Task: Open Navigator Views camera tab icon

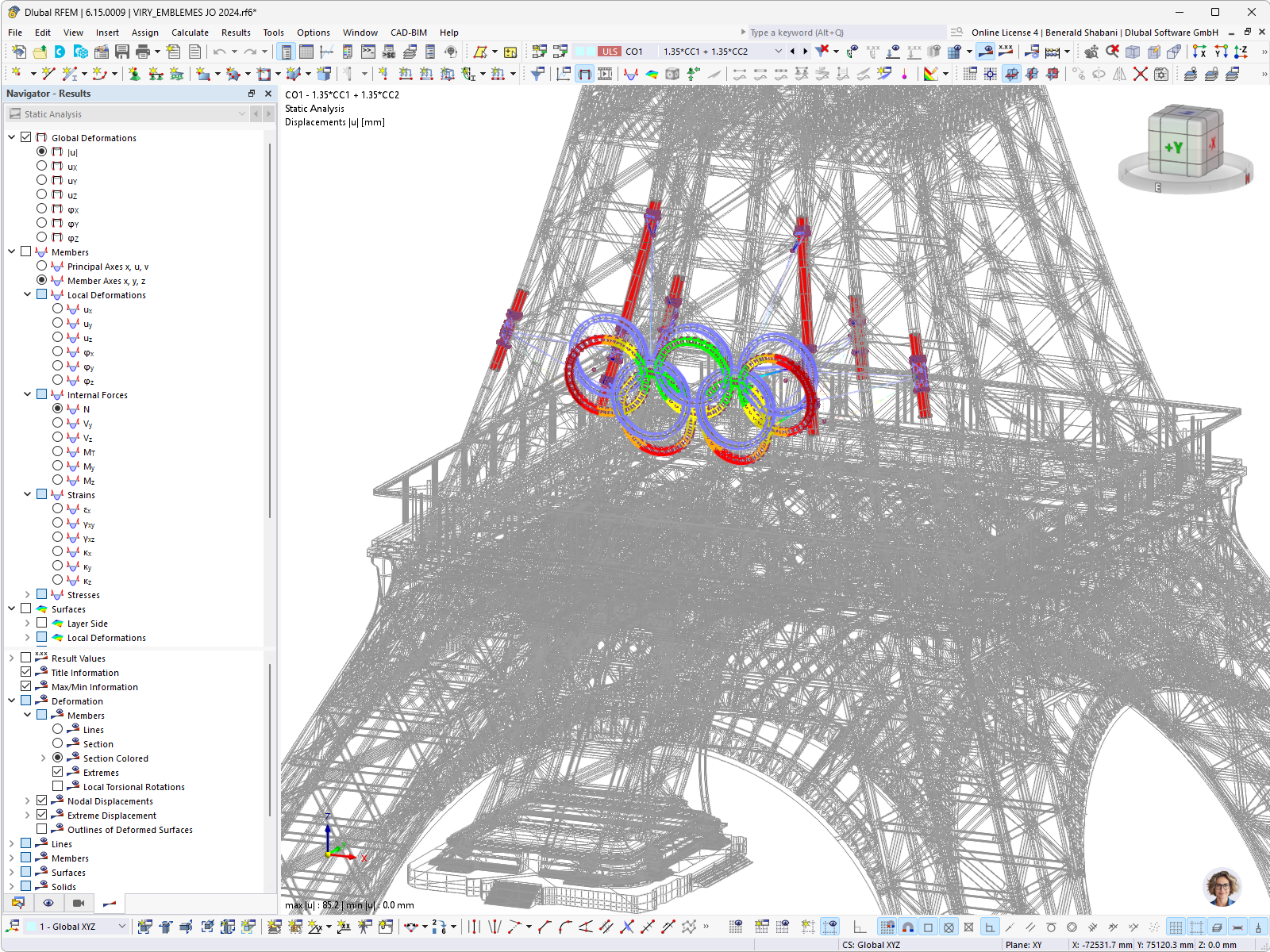Action: [x=79, y=903]
